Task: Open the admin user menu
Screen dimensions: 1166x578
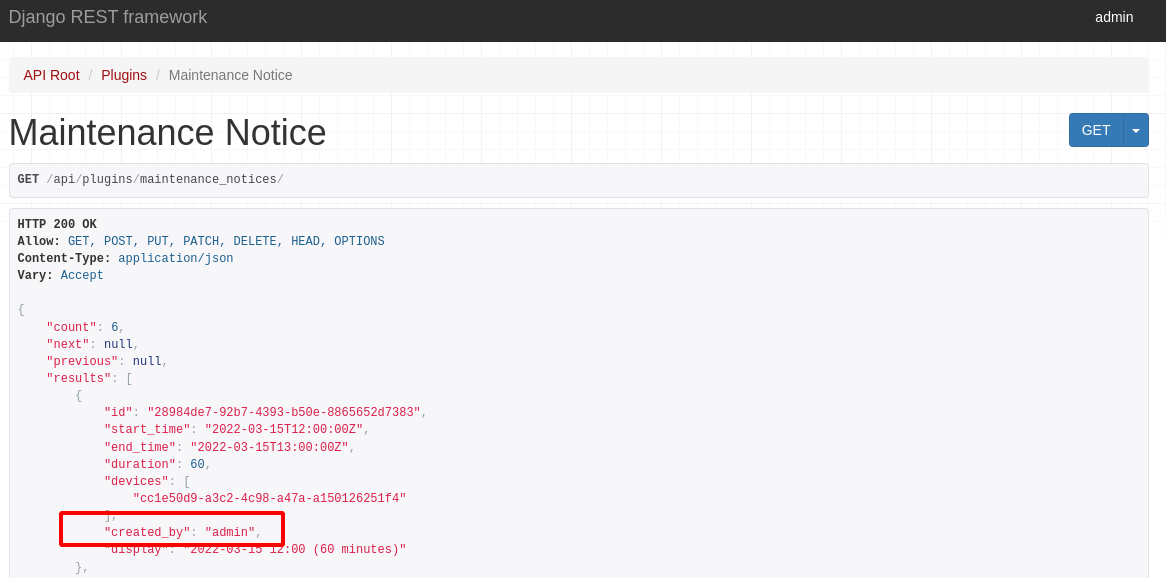Action: pyautogui.click(x=1113, y=17)
